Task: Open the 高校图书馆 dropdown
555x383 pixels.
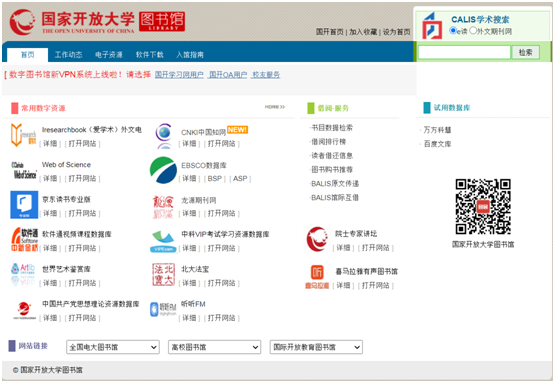Action: 214,347
